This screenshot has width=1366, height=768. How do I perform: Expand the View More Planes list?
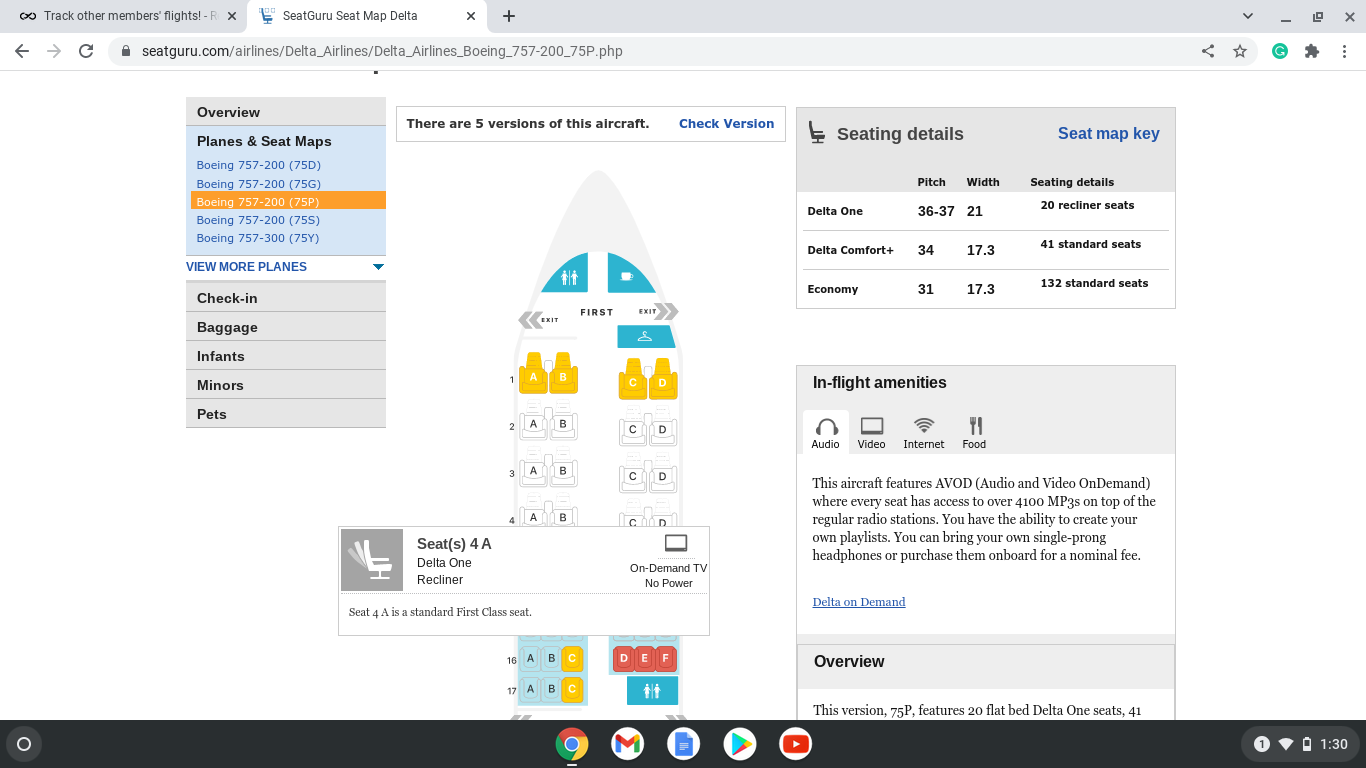click(285, 267)
